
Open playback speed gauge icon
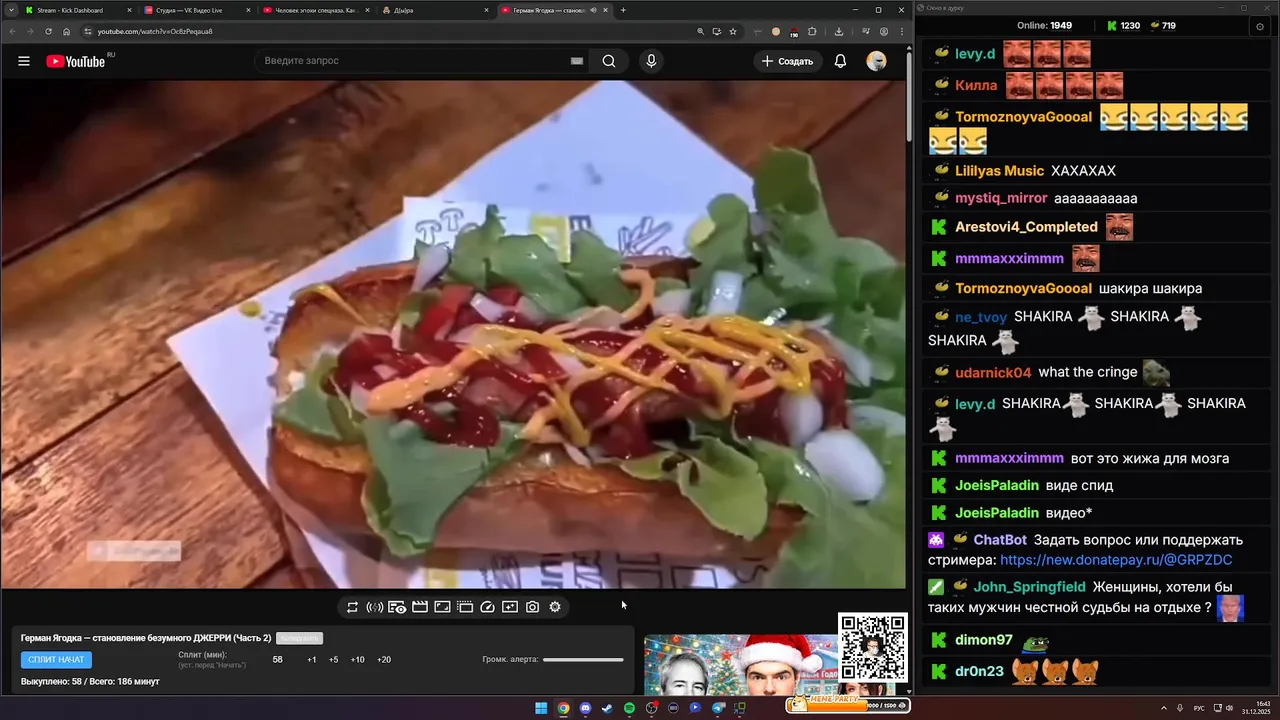[x=487, y=607]
